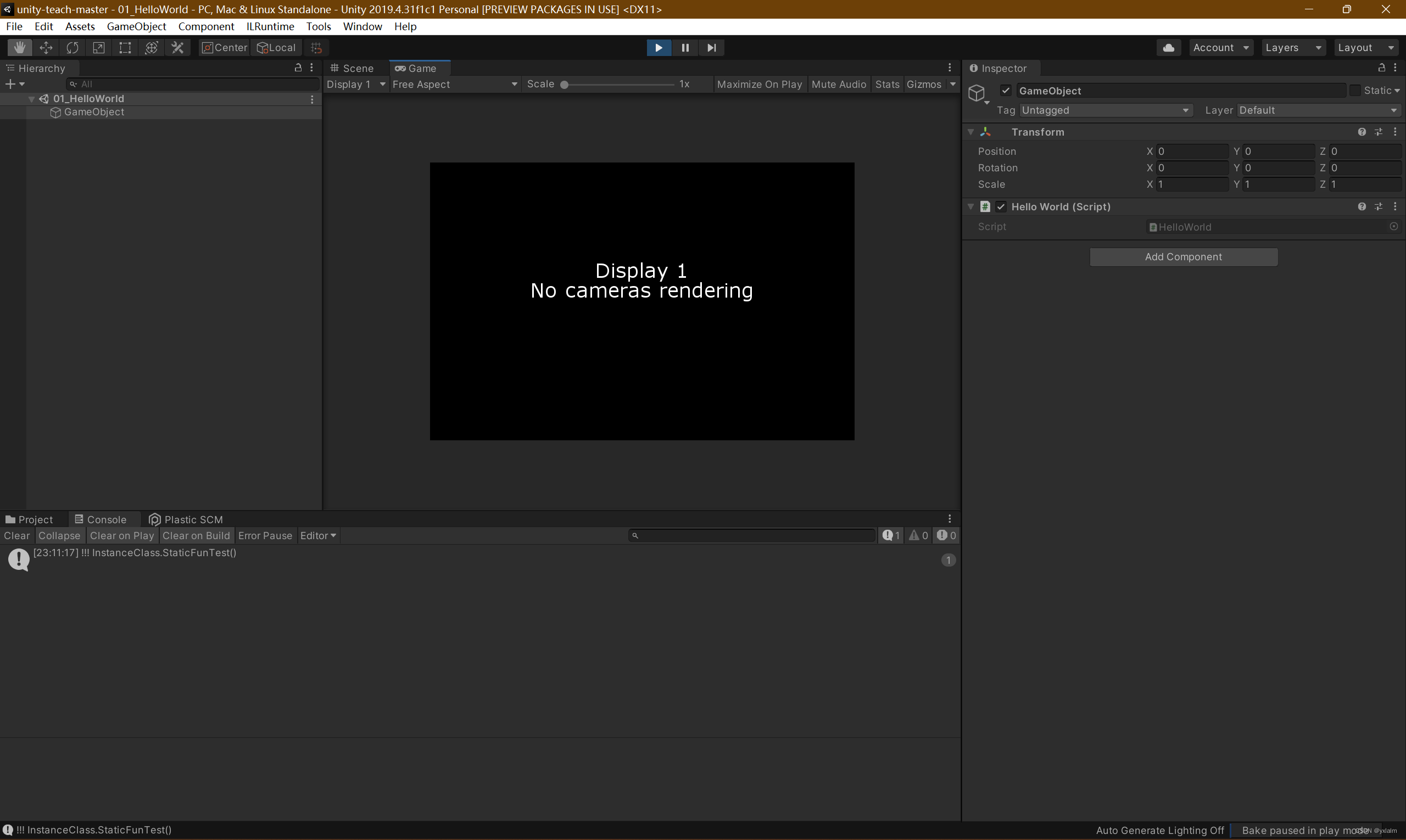Toggle error message filter count
The height and width of the screenshot is (840, 1406).
coord(946,535)
